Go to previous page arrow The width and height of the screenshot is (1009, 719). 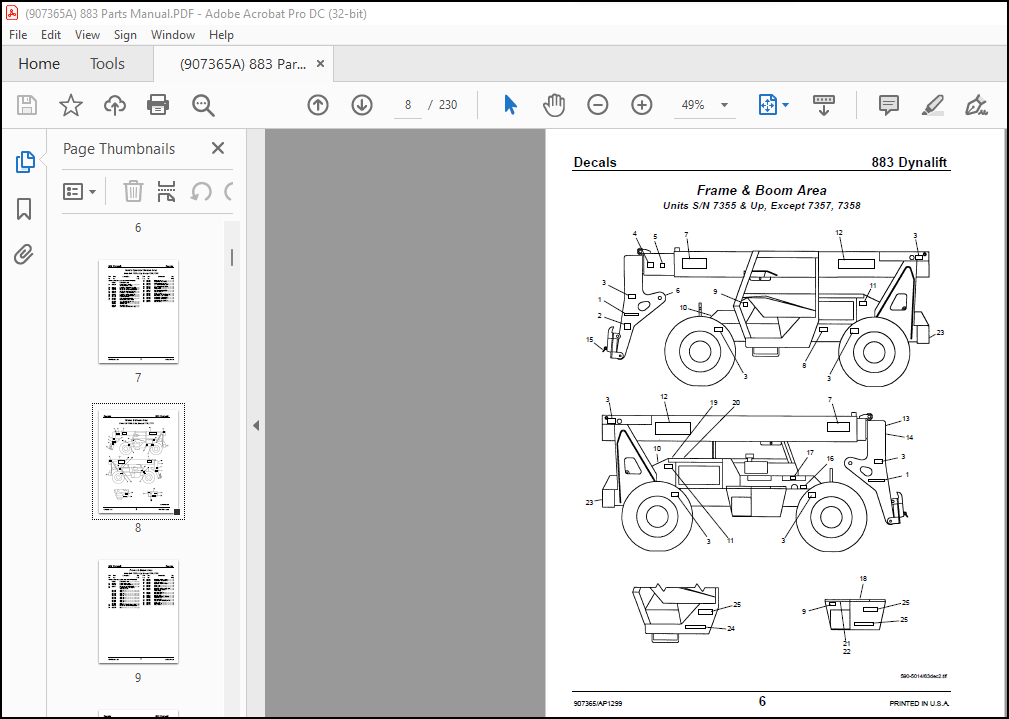pyautogui.click(x=318, y=105)
